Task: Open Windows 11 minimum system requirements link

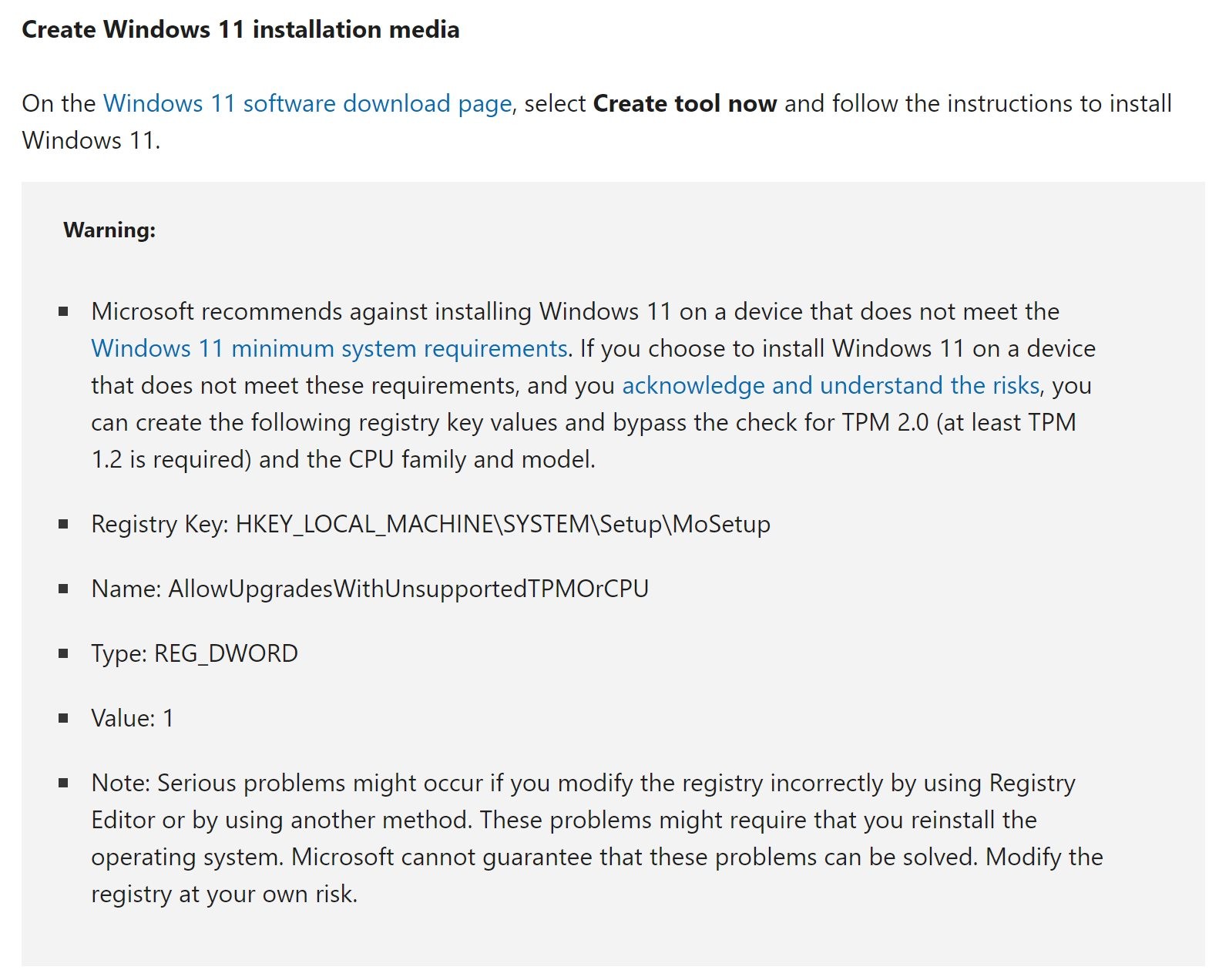Action: tap(329, 348)
